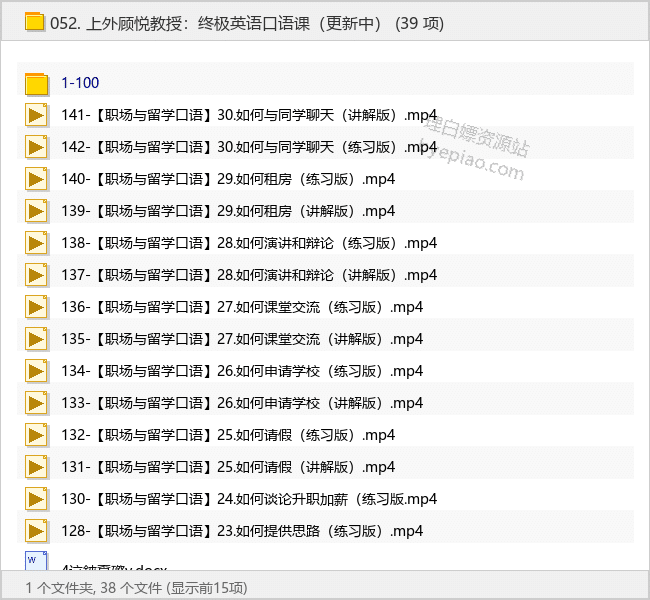Screen dimensions: 650x600
Task: Select file name 135- 27.如何课堂交流（讲解版）.mp4
Action: tap(242, 339)
